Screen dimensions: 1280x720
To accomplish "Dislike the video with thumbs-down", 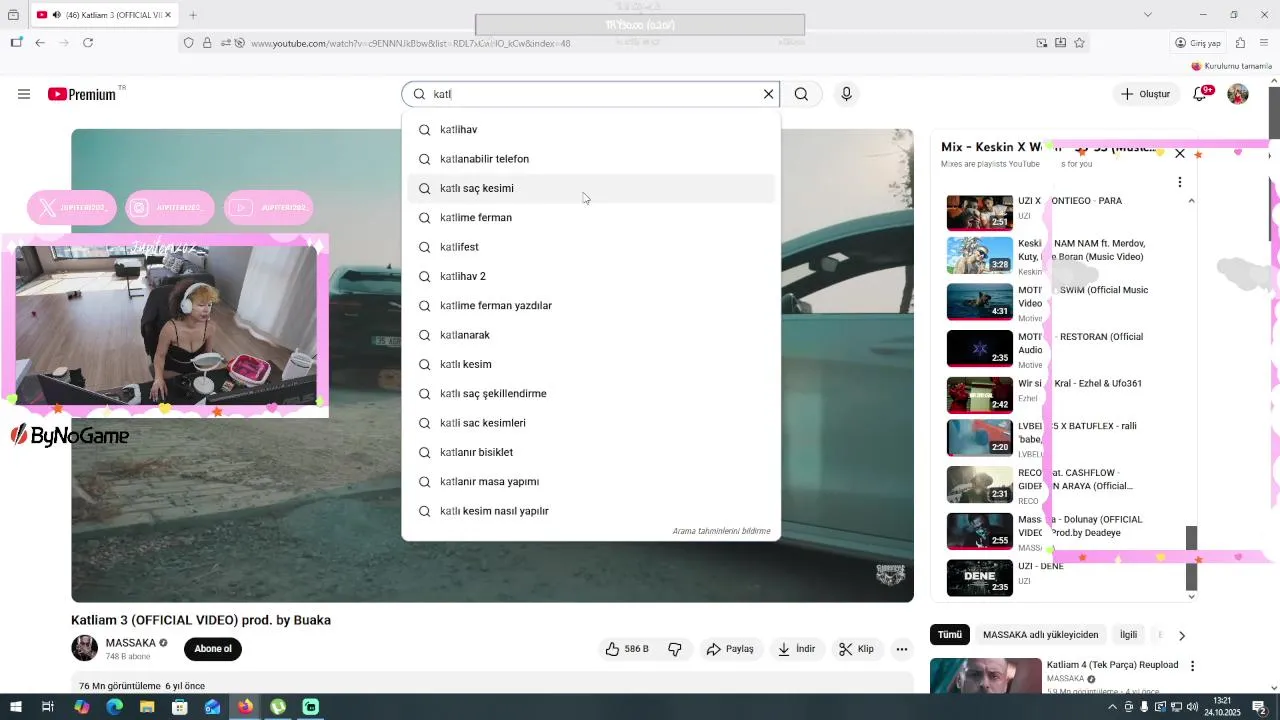I will [675, 649].
